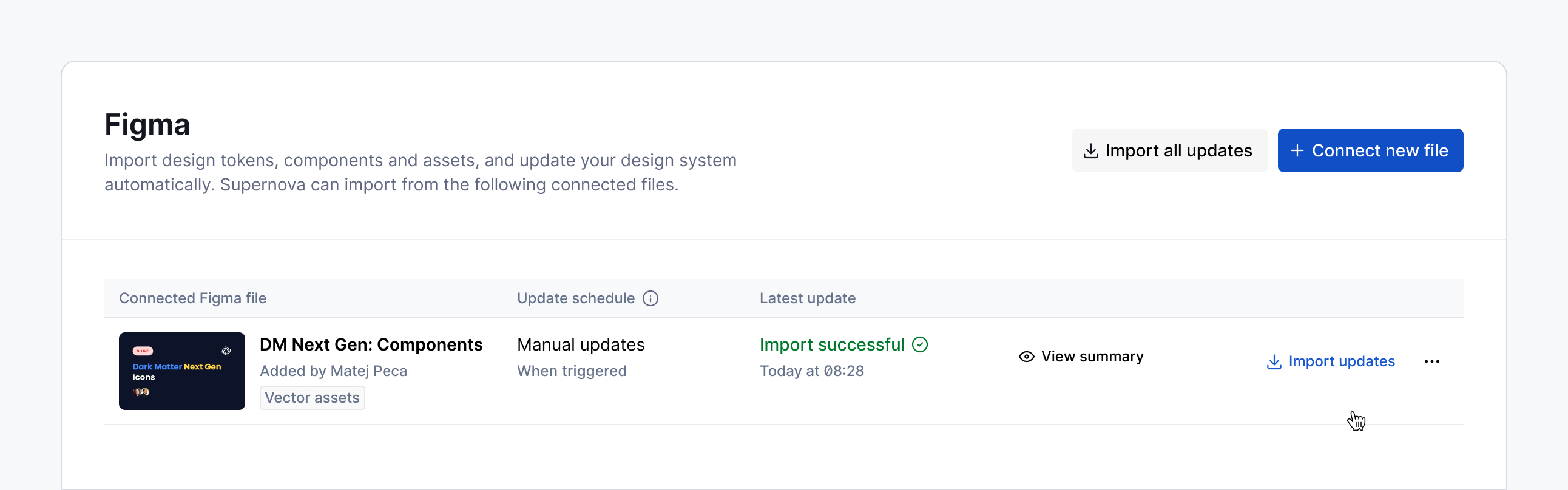Viewport: 1568px width, 490px height.
Task: Click the When triggered text
Action: click(572, 371)
